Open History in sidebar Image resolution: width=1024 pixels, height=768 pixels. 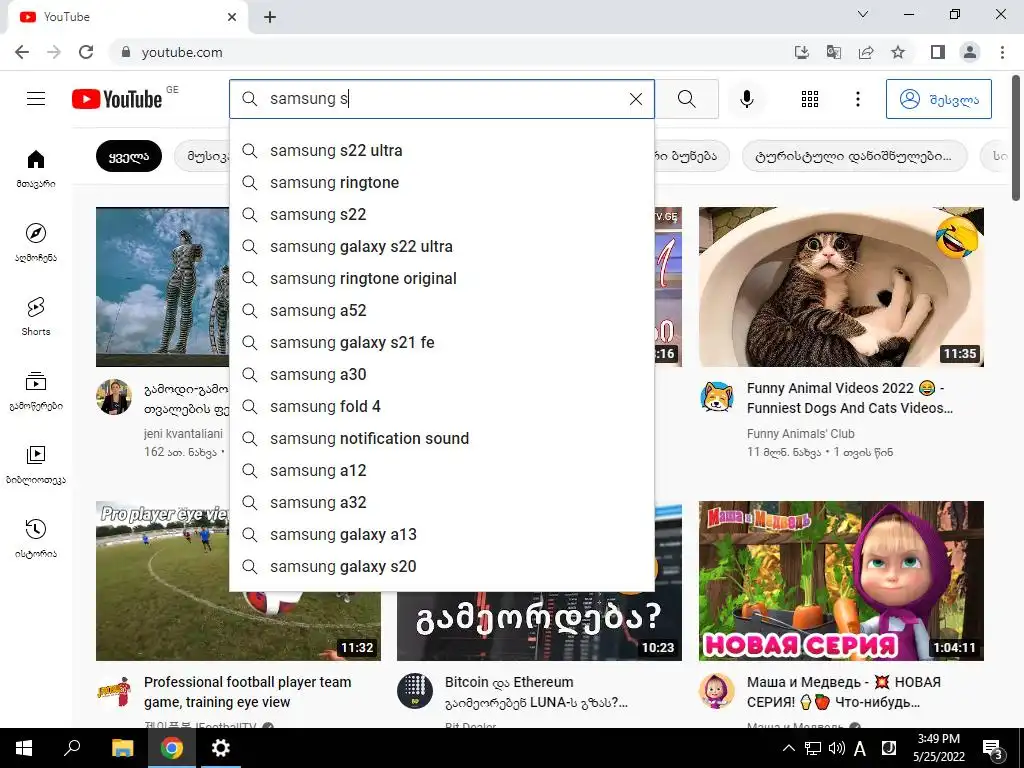pyautogui.click(x=36, y=539)
